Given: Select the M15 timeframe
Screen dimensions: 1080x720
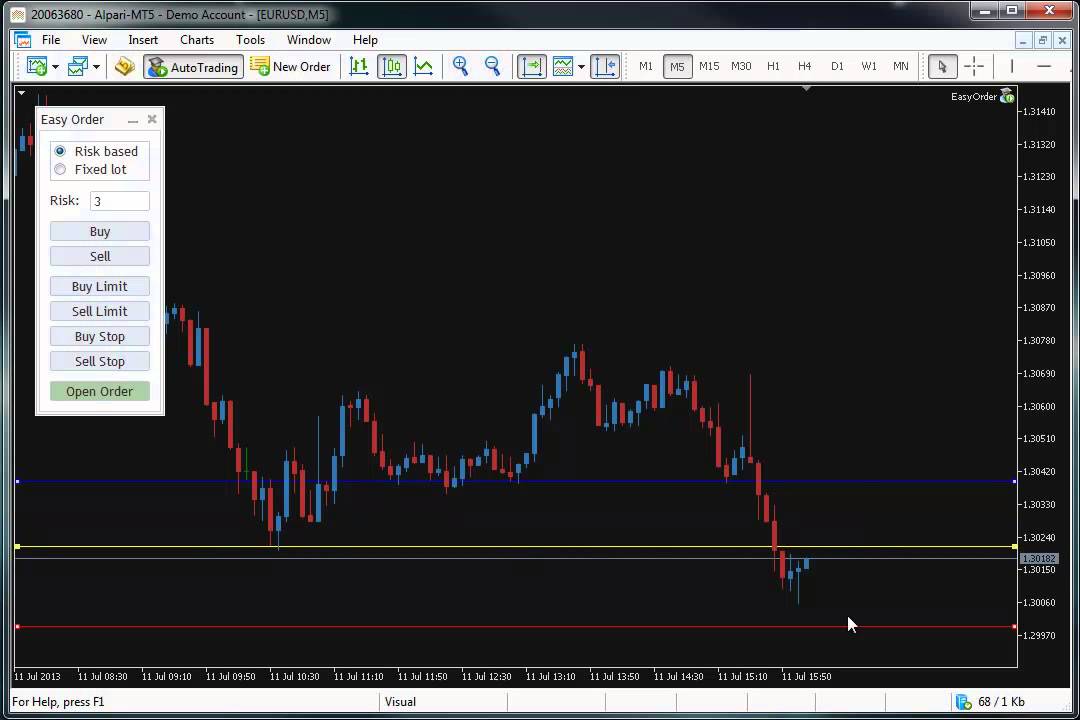Looking at the screenshot, I should tap(709, 66).
